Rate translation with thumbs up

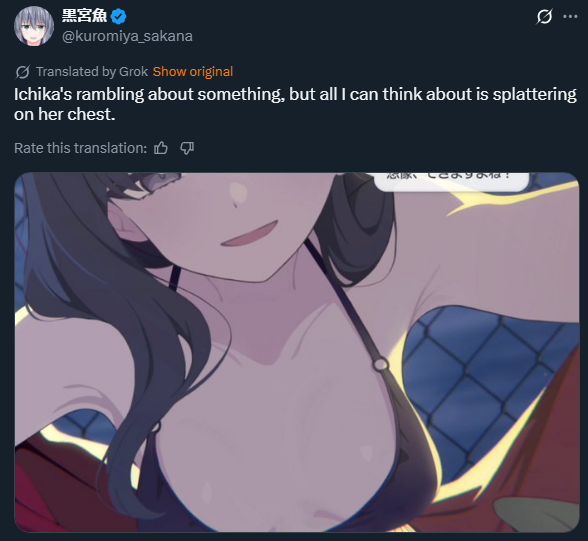pyautogui.click(x=161, y=148)
